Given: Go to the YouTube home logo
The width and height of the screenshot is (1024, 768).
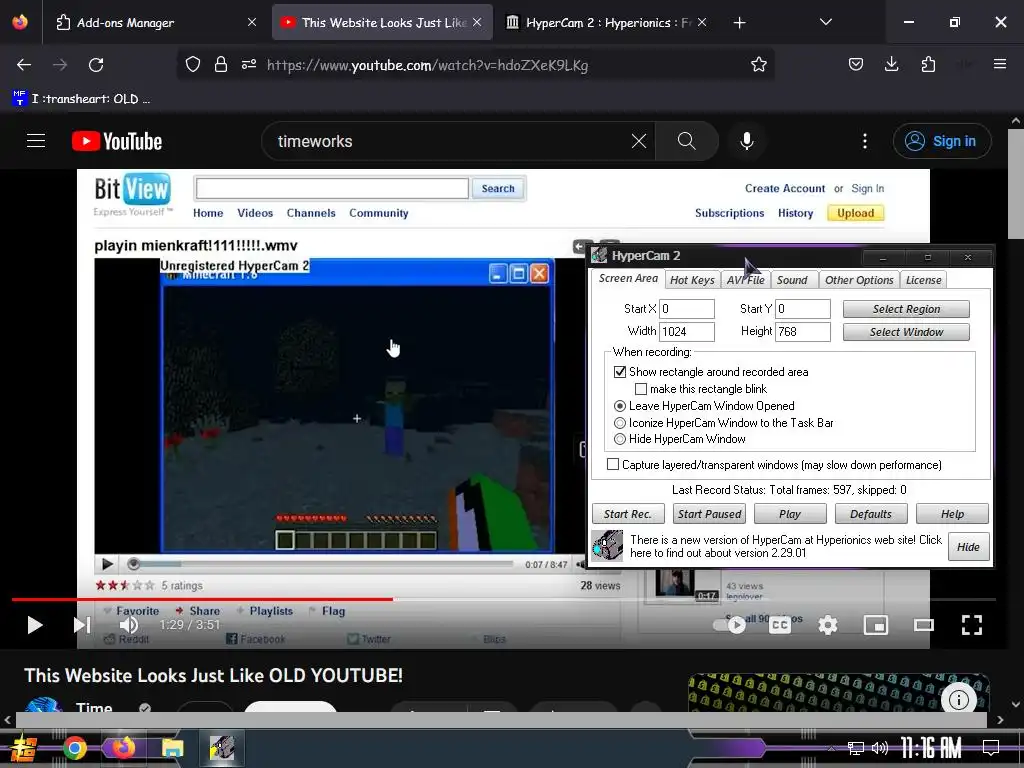Looking at the screenshot, I should [117, 141].
